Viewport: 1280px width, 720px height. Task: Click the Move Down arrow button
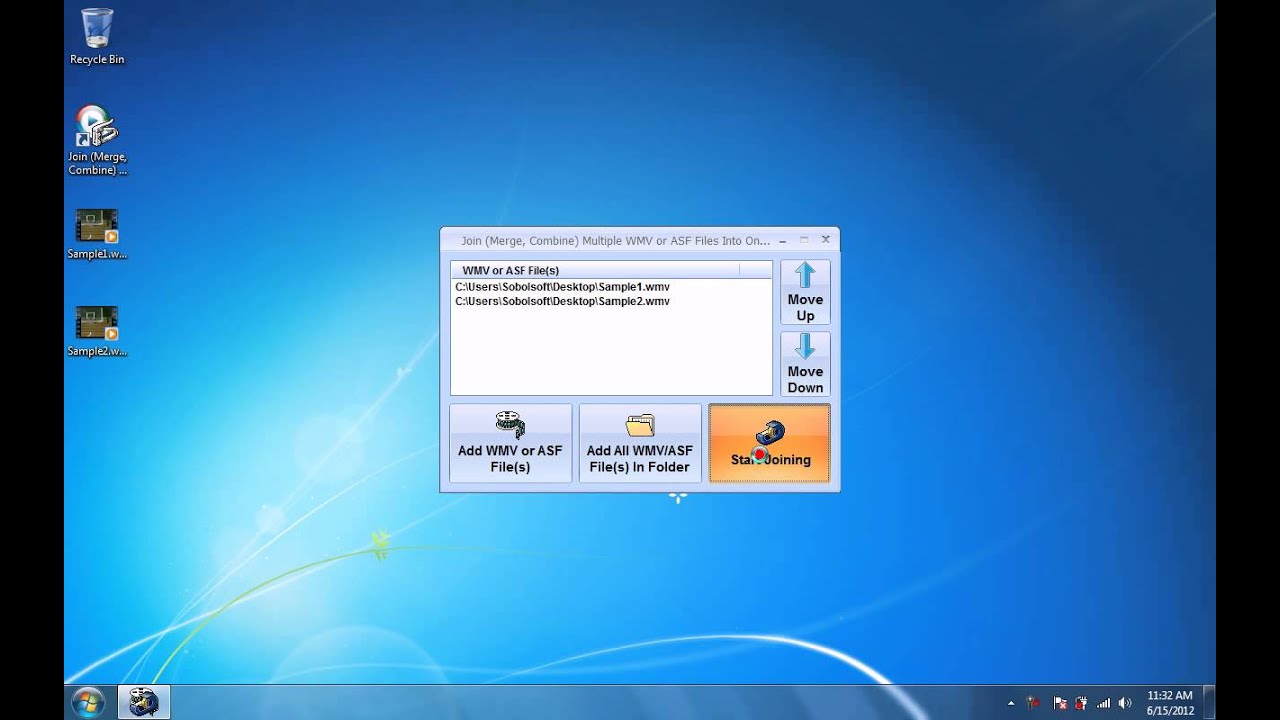(805, 364)
